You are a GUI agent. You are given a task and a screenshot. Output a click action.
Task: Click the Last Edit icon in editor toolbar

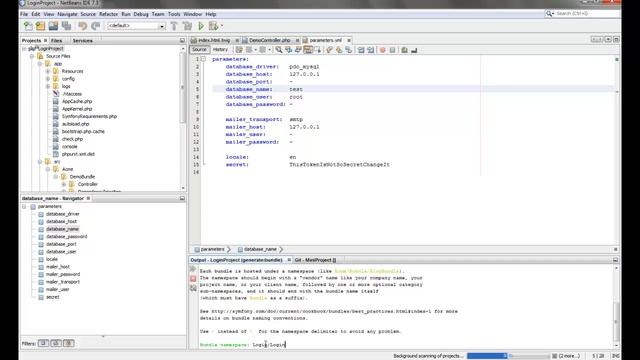[239, 50]
